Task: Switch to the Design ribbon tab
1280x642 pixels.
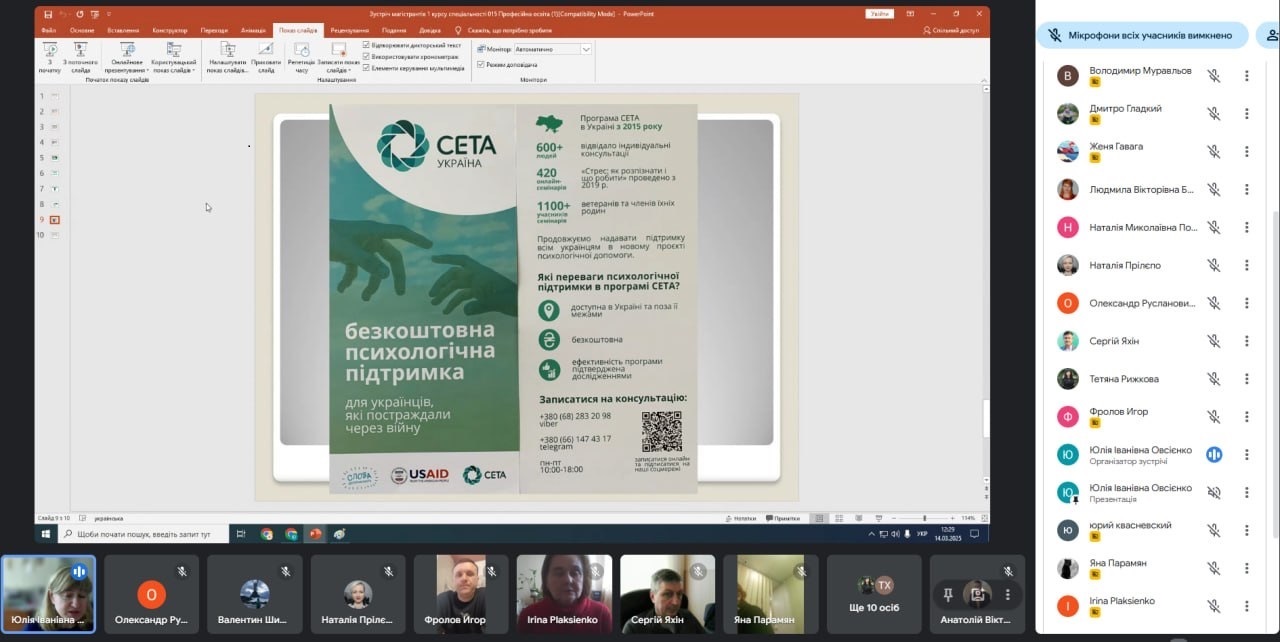Action: 170,30
